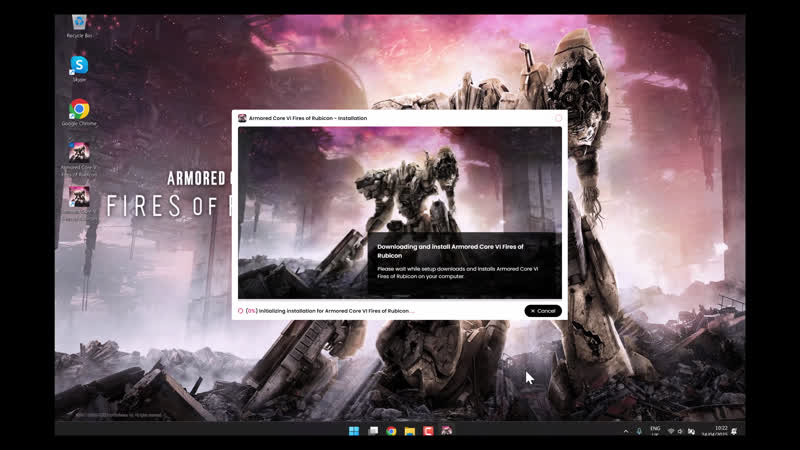Open the Recycle Bin desktop icon
Viewport: 800px width, 450px height.
click(x=79, y=27)
